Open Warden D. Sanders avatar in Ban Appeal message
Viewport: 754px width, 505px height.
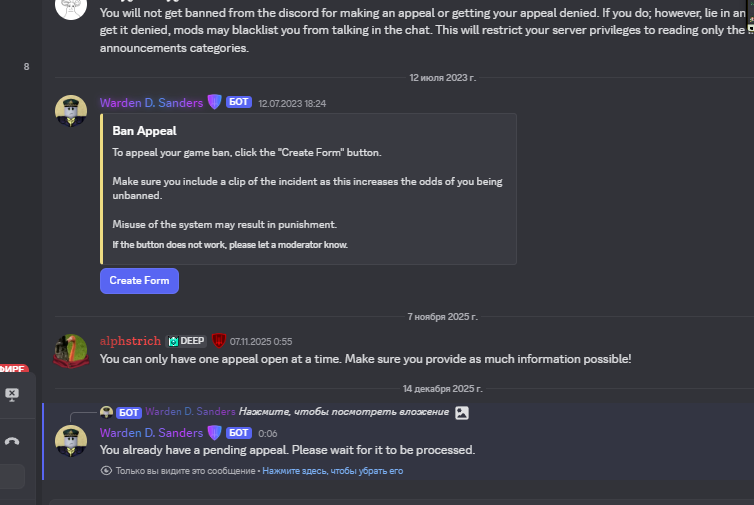coord(70,111)
